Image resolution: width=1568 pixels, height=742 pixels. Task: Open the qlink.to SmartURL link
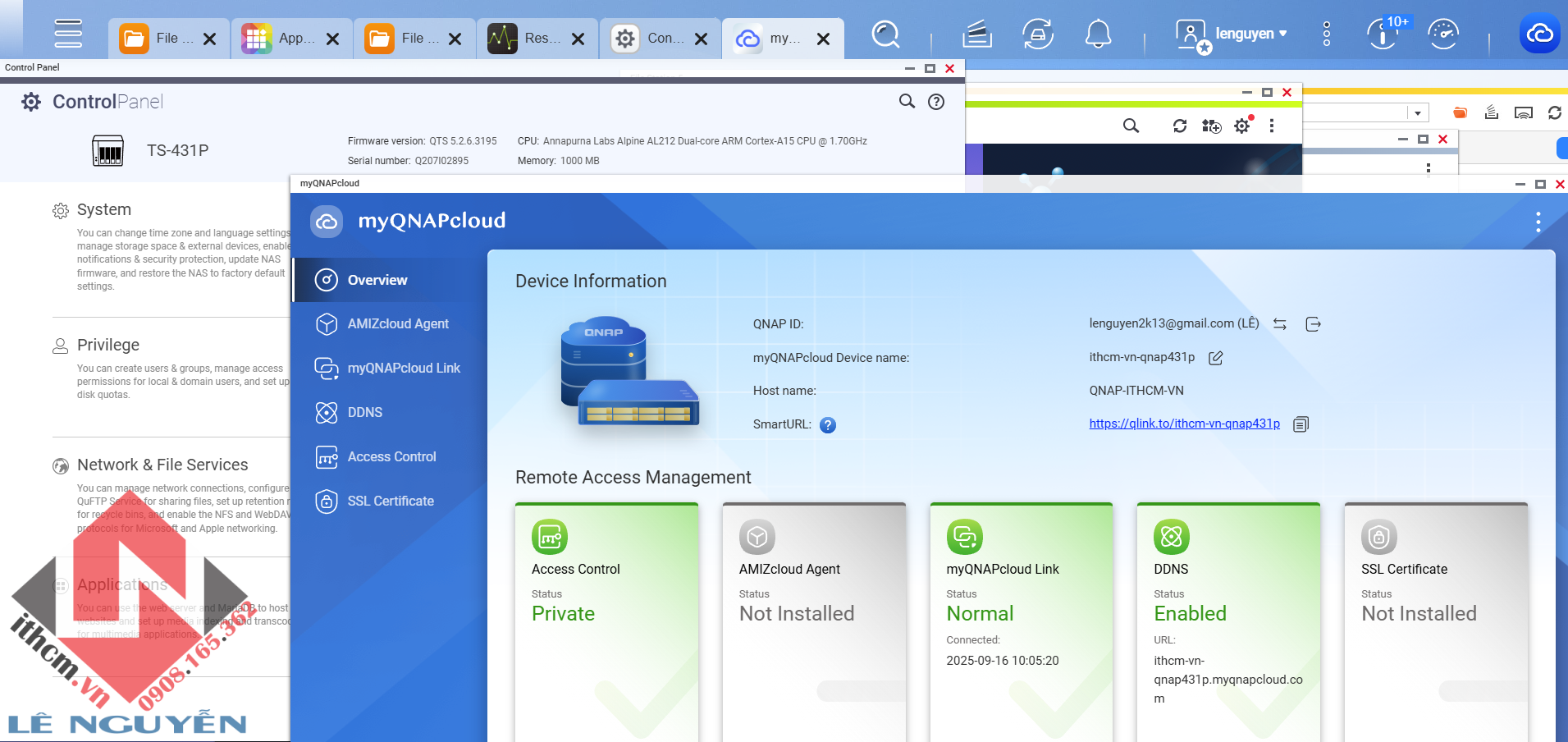pyautogui.click(x=1184, y=424)
